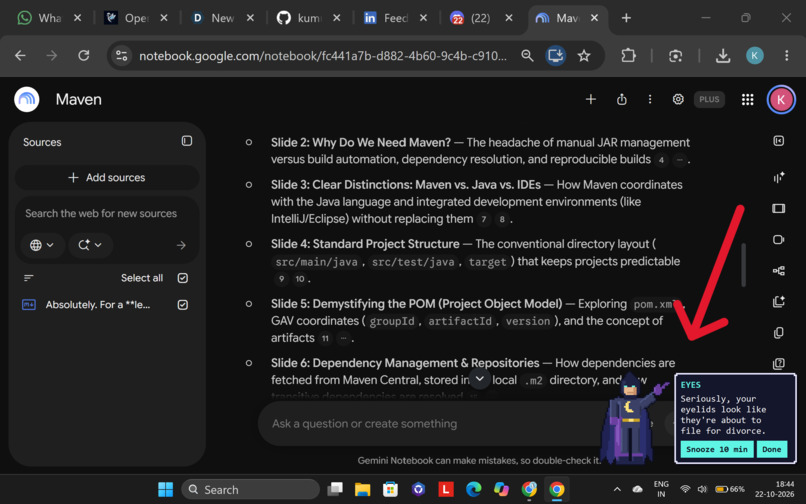This screenshot has height=504, width=806.
Task: Open the Google account K avatar
Action: (781, 99)
